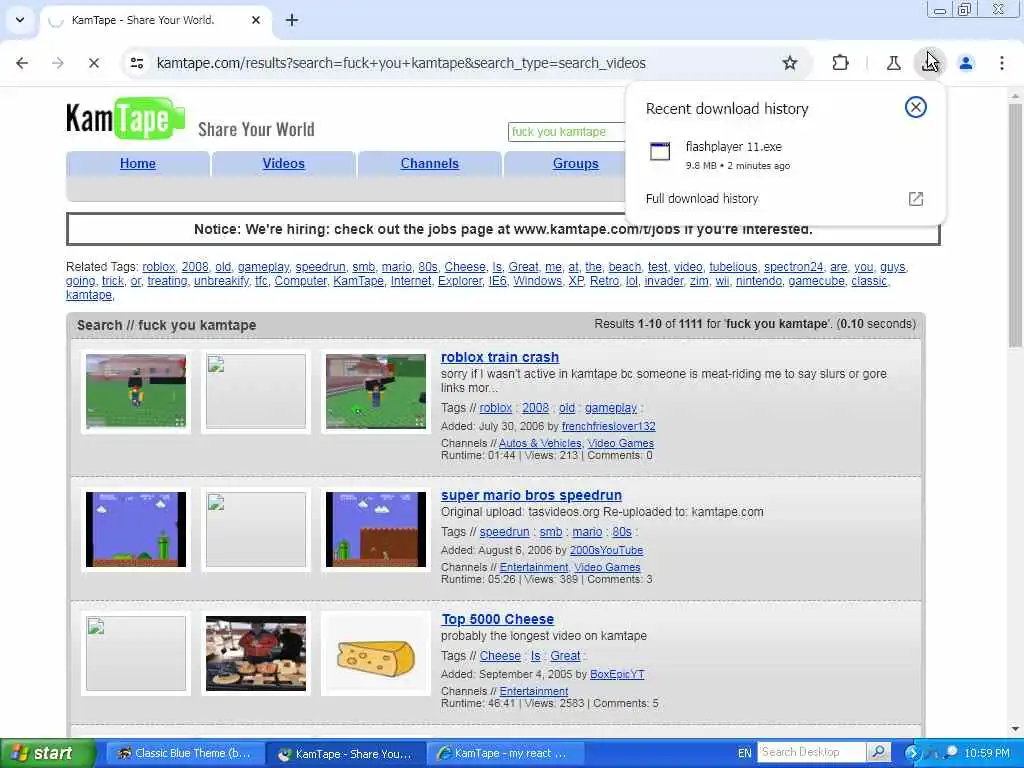Screen dimensions: 1024x768
Task: Switch to Classic Blue Theme taskbar window
Action: point(185,753)
